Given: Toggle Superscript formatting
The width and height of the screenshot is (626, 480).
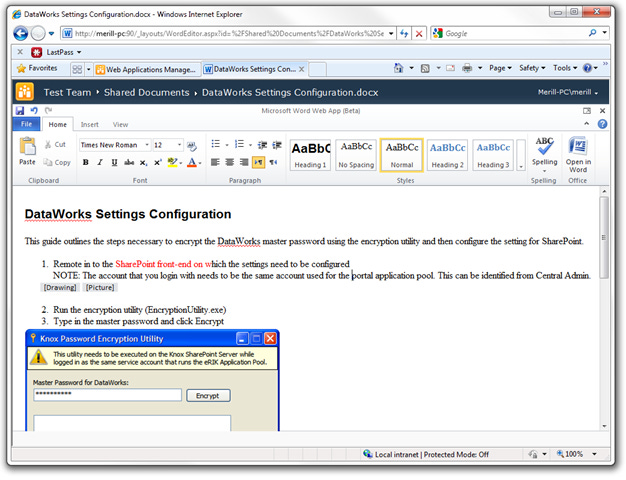Looking at the screenshot, I should pos(158,162).
